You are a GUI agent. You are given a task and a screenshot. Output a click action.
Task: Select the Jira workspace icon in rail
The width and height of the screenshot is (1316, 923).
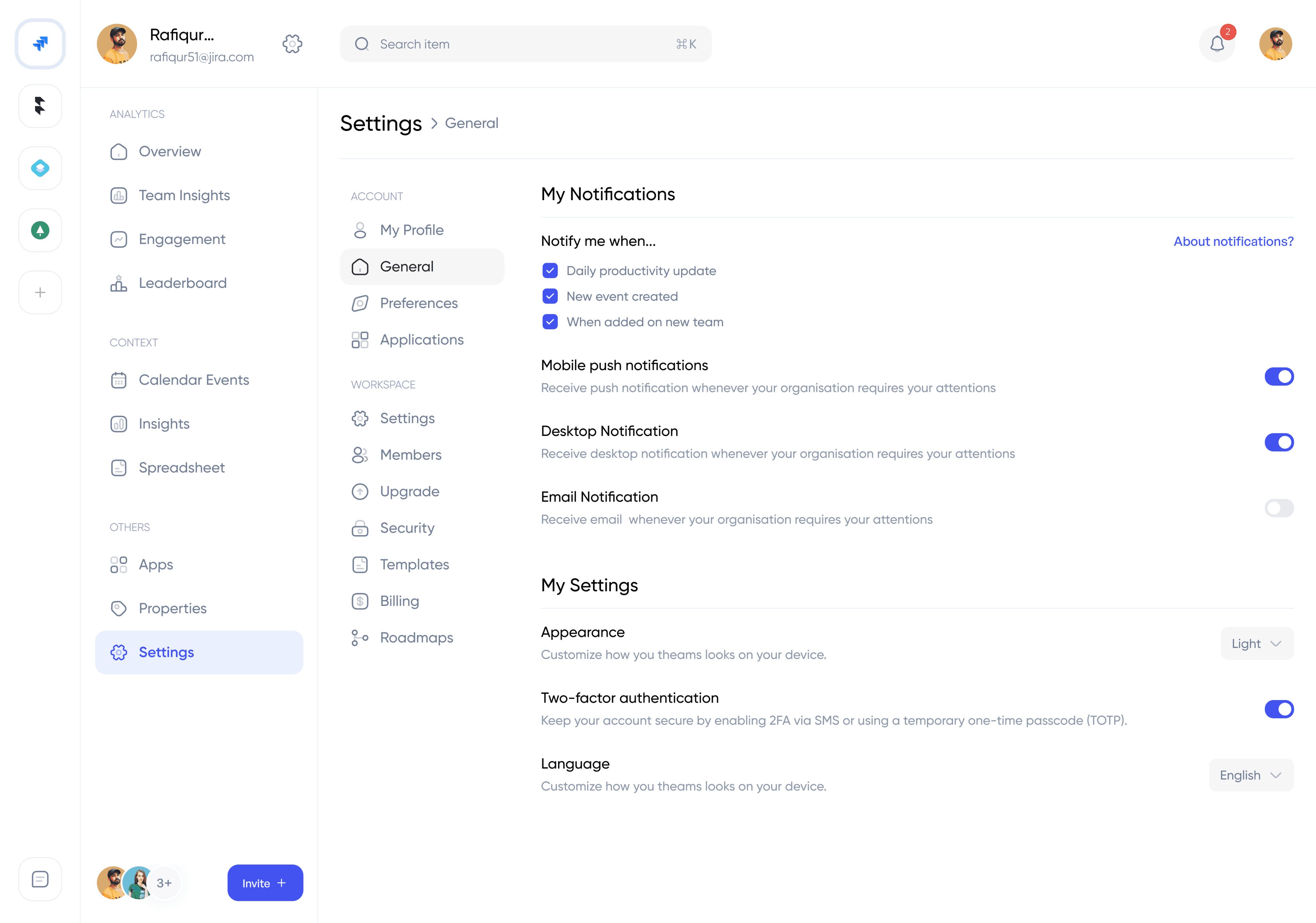tap(40, 44)
